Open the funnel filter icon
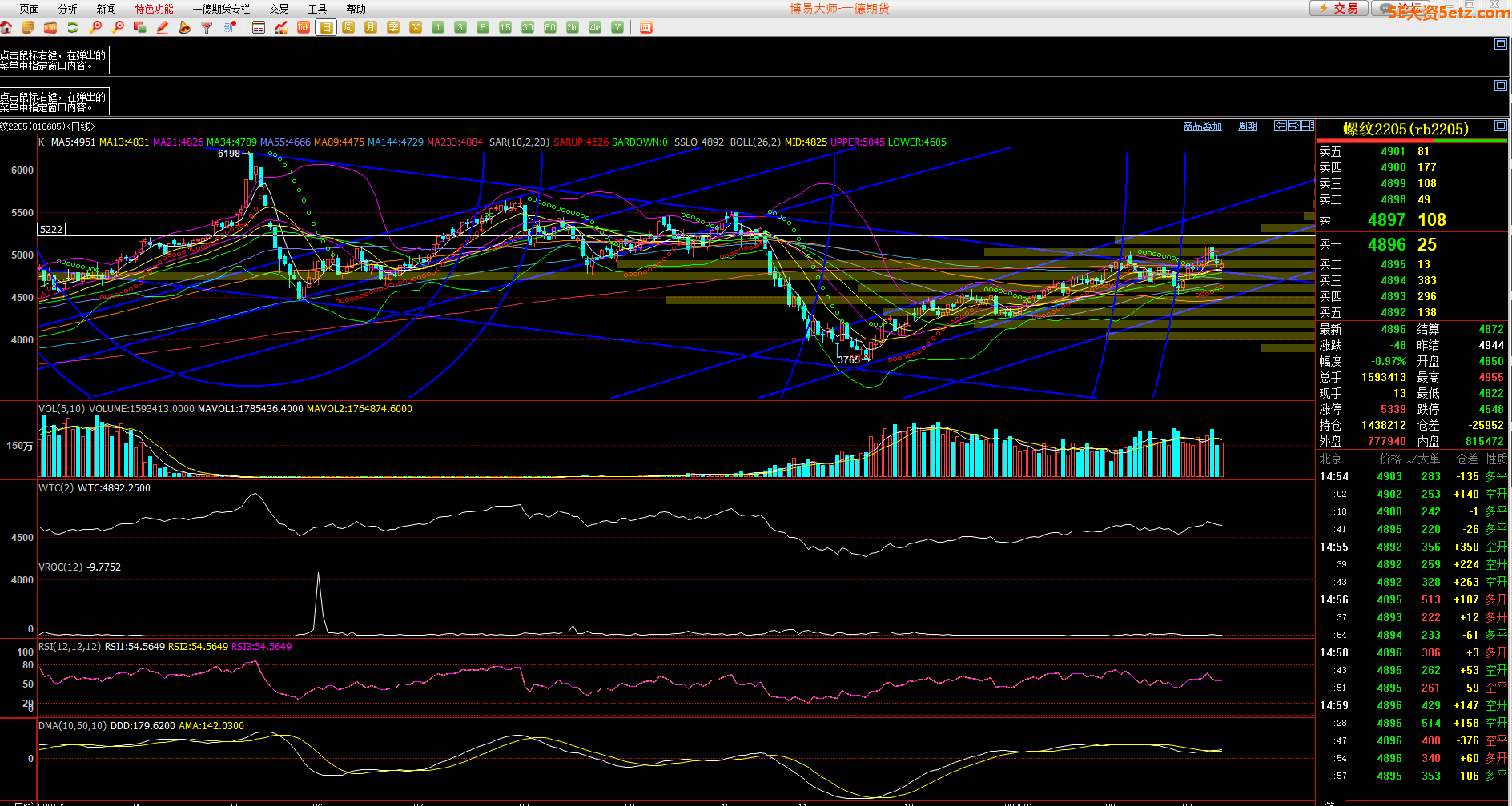Image resolution: width=1512 pixels, height=806 pixels. click(207, 27)
